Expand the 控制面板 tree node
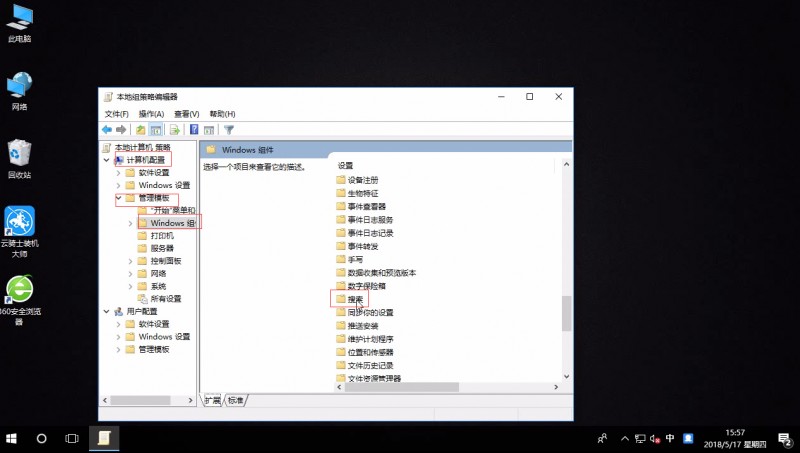 tap(130, 261)
